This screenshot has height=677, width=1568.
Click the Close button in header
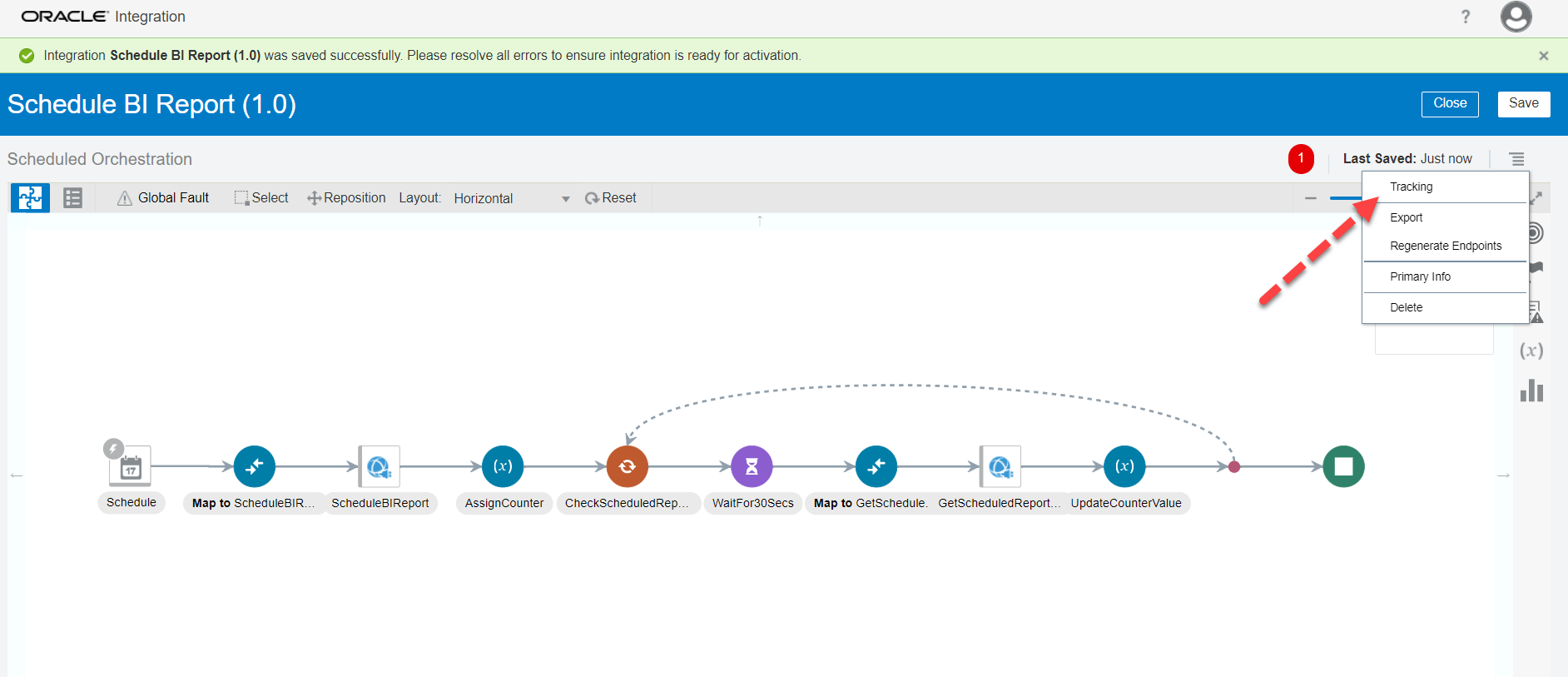point(1450,104)
